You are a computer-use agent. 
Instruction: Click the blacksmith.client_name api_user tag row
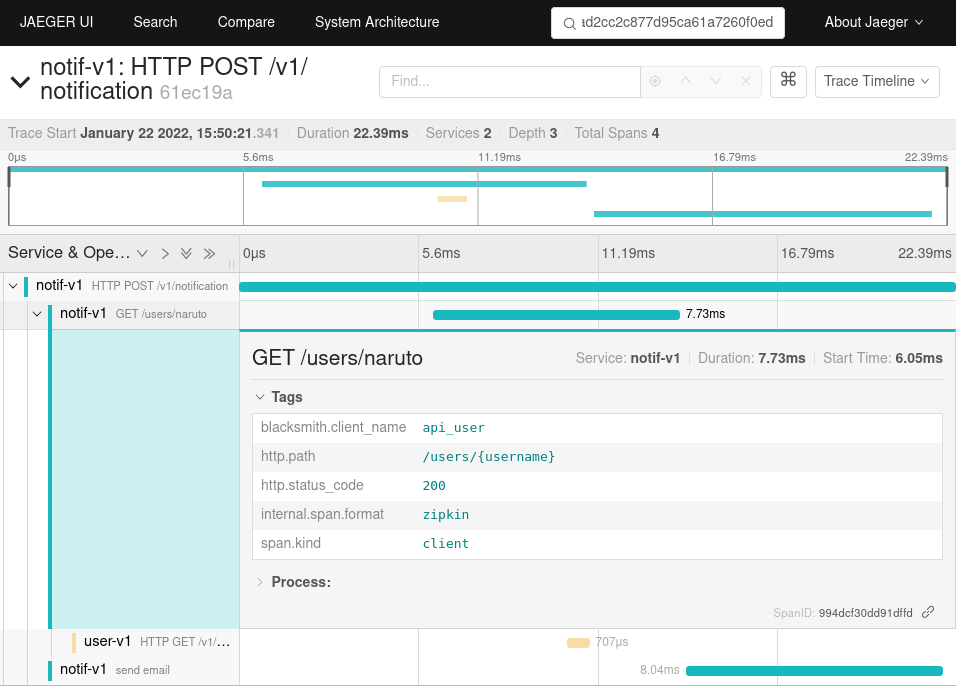click(597, 428)
